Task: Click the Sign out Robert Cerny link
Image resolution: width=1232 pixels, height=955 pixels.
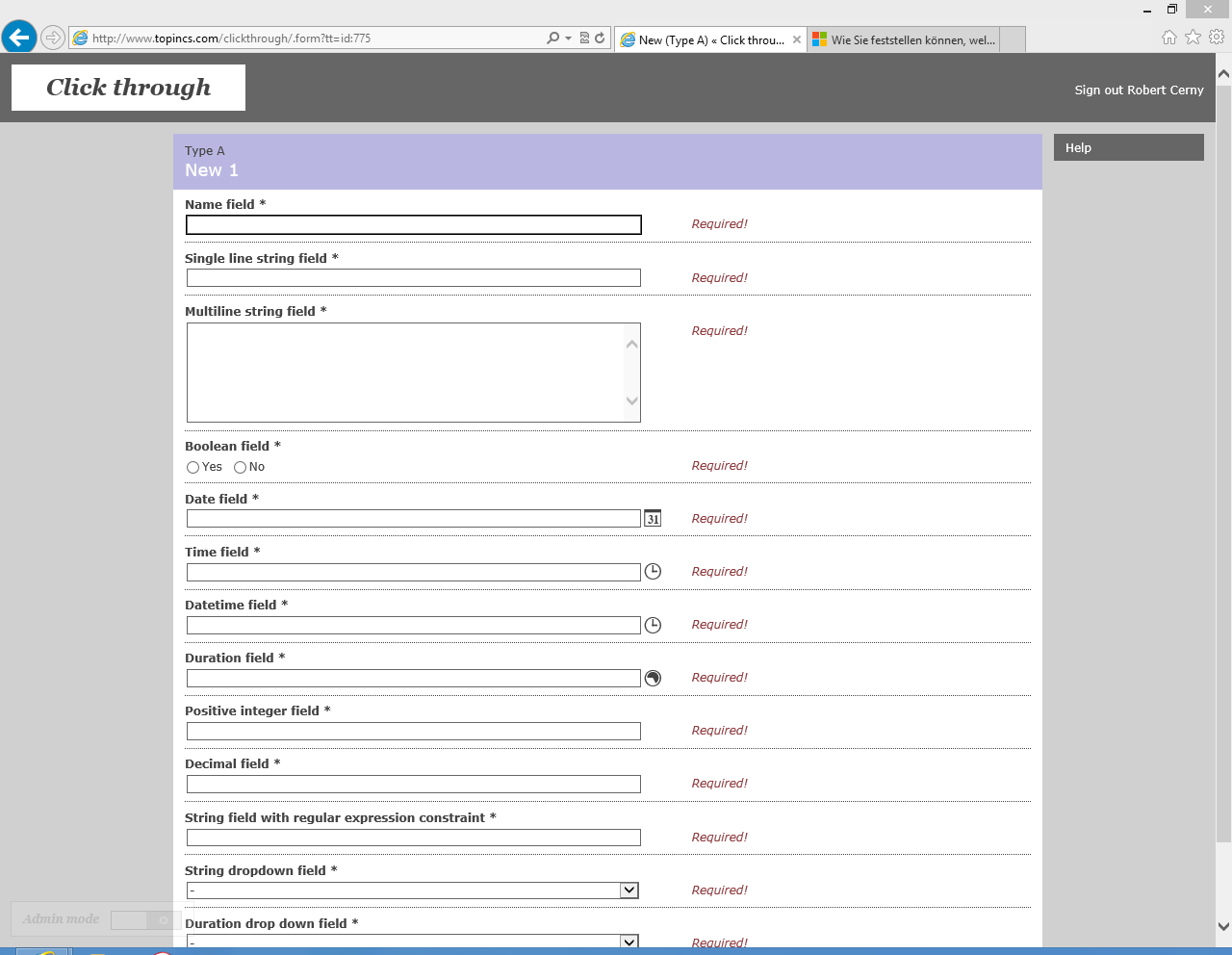Action: (x=1139, y=90)
